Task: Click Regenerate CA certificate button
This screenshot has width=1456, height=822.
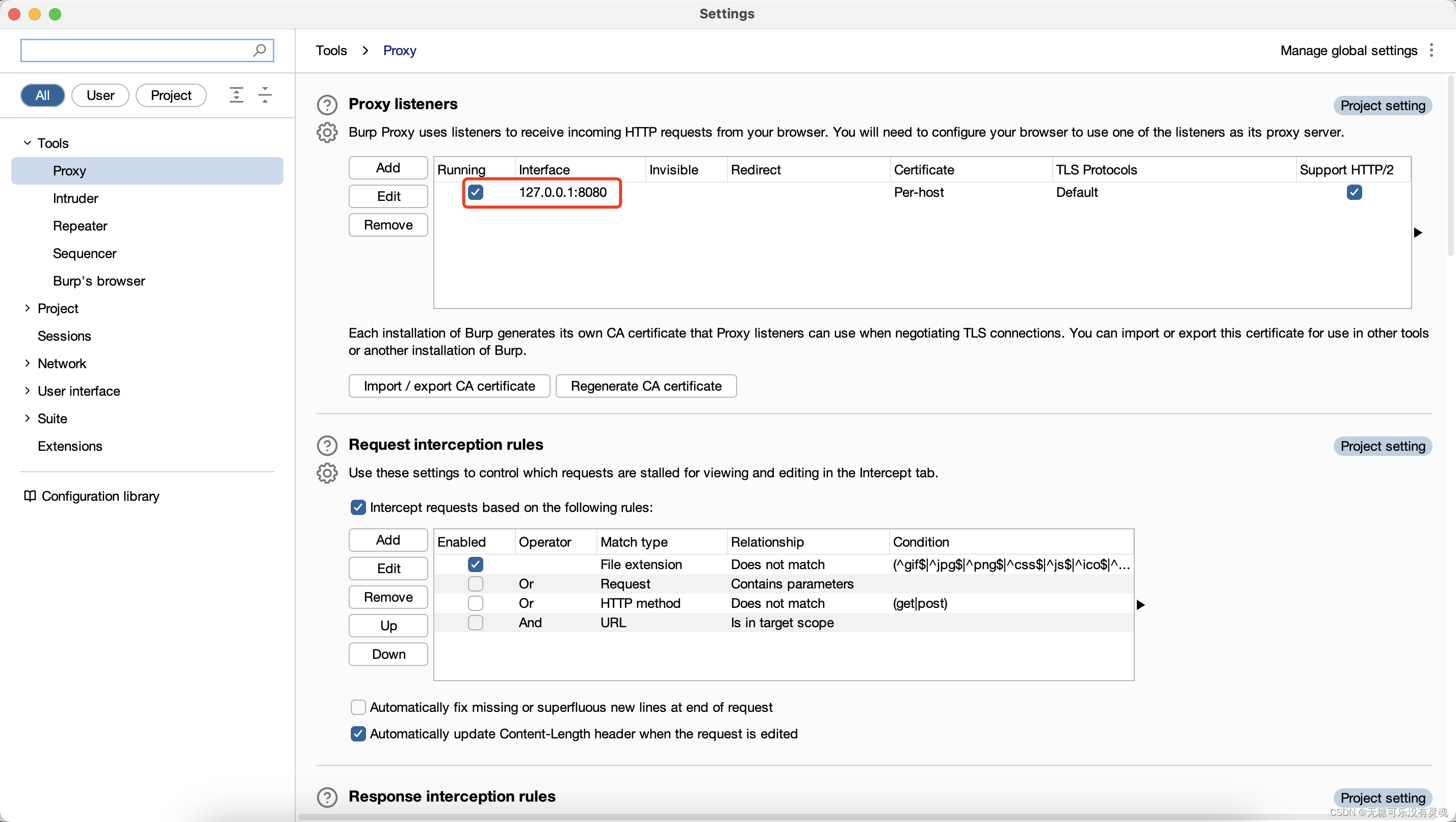Action: [x=646, y=386]
